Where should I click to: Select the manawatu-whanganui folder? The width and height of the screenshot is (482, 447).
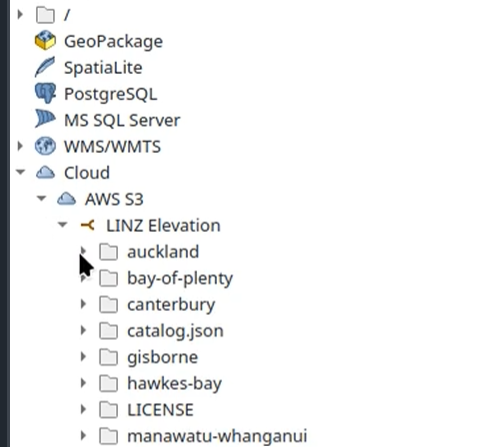click(x=217, y=436)
